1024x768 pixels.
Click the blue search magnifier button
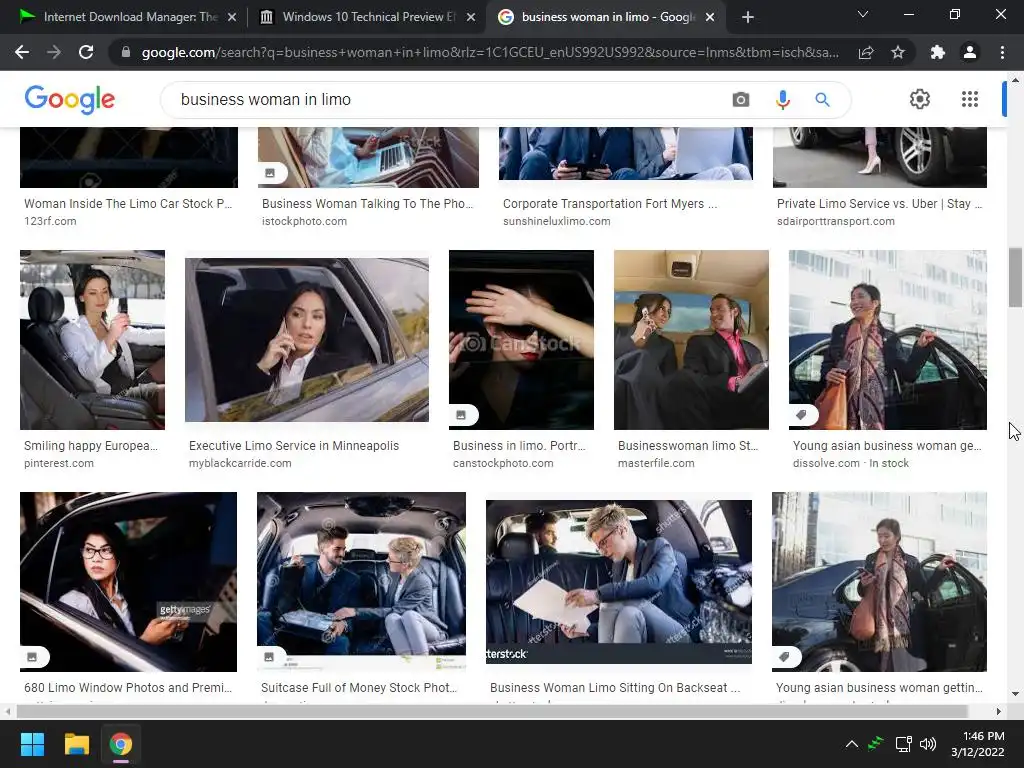click(822, 99)
